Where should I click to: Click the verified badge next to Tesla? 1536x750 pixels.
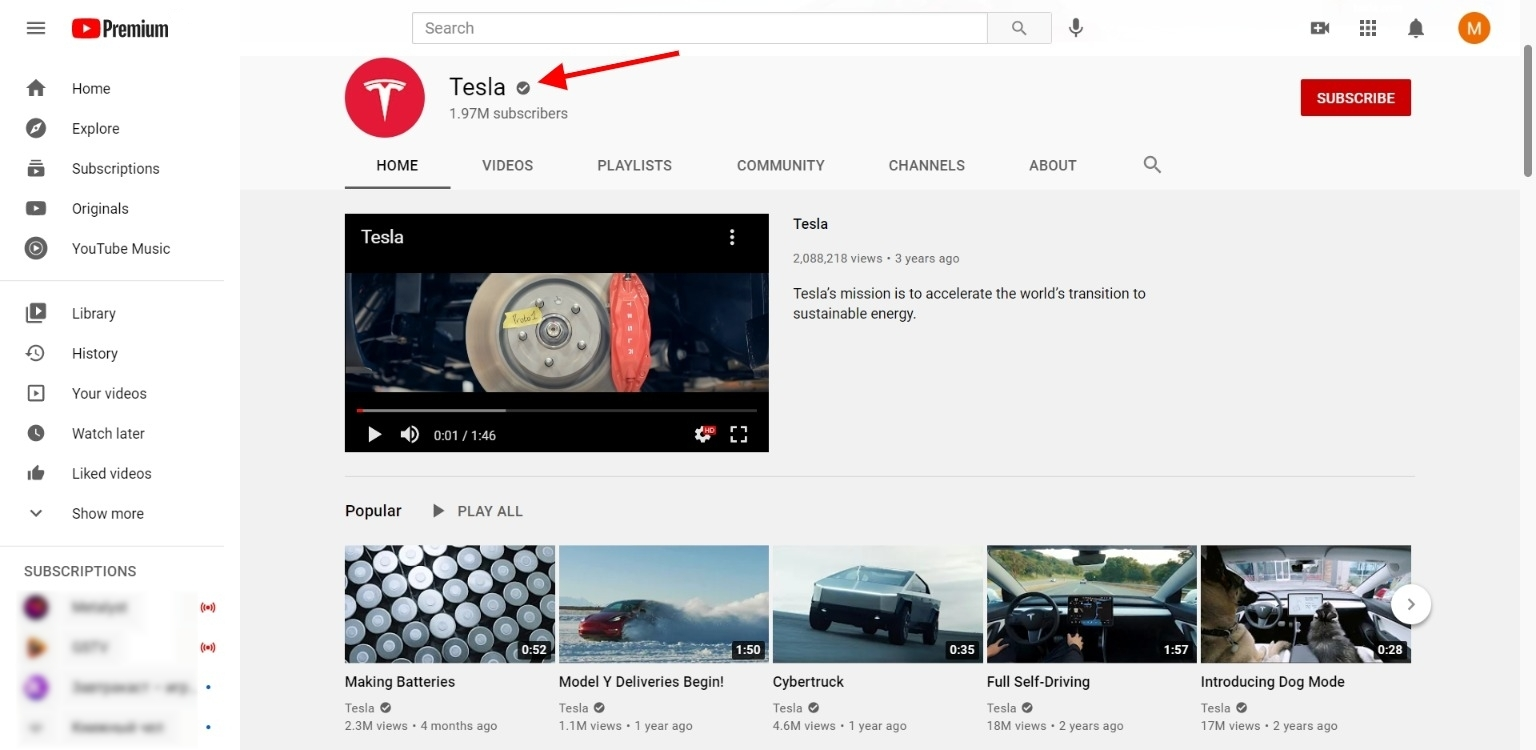[523, 88]
